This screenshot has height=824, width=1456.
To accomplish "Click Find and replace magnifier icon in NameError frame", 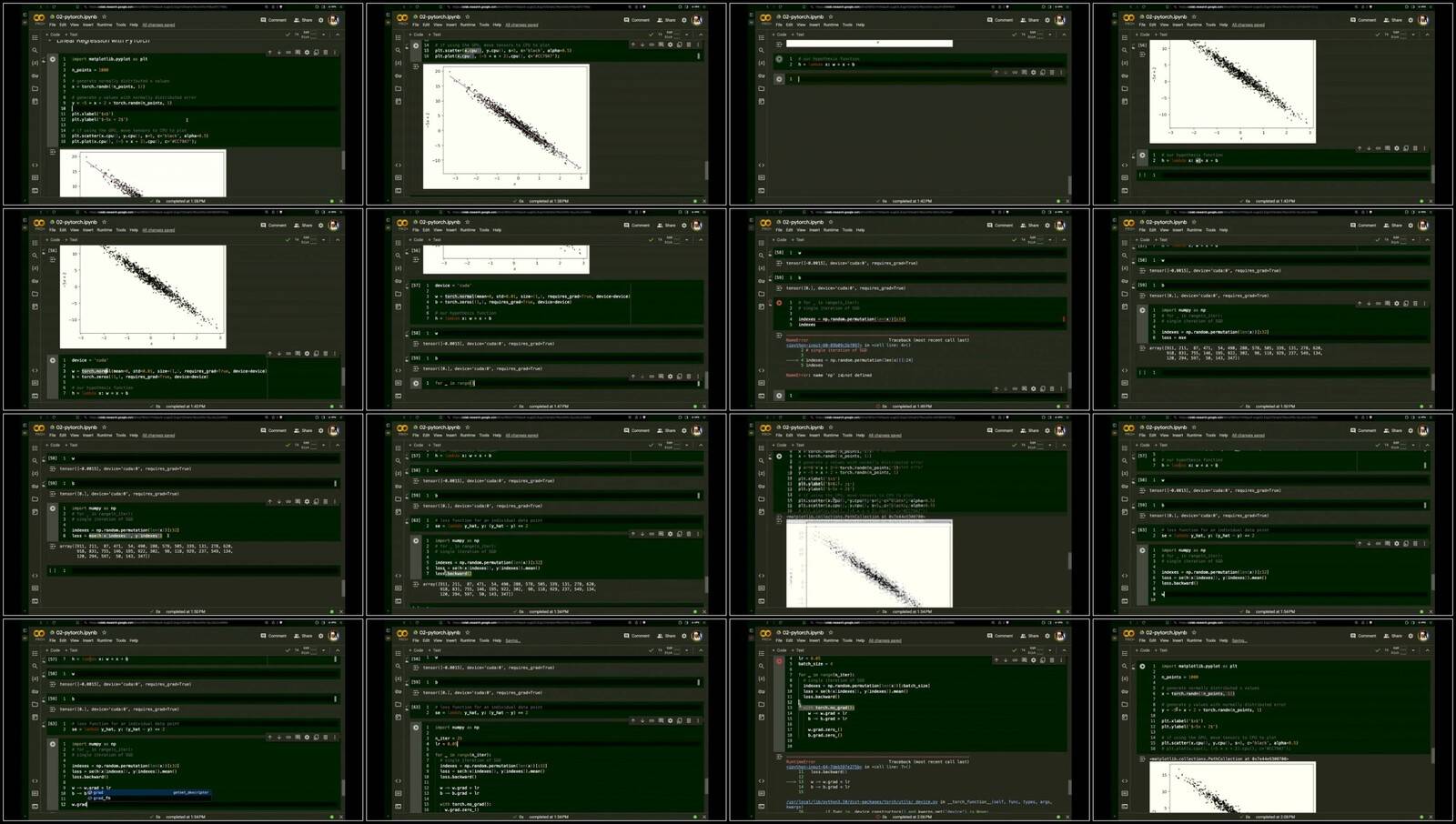I will pos(762,255).
